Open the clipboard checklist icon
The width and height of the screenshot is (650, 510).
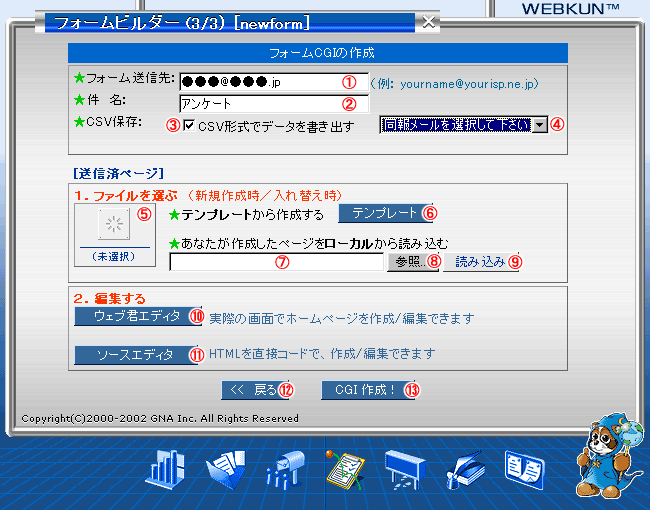click(344, 467)
